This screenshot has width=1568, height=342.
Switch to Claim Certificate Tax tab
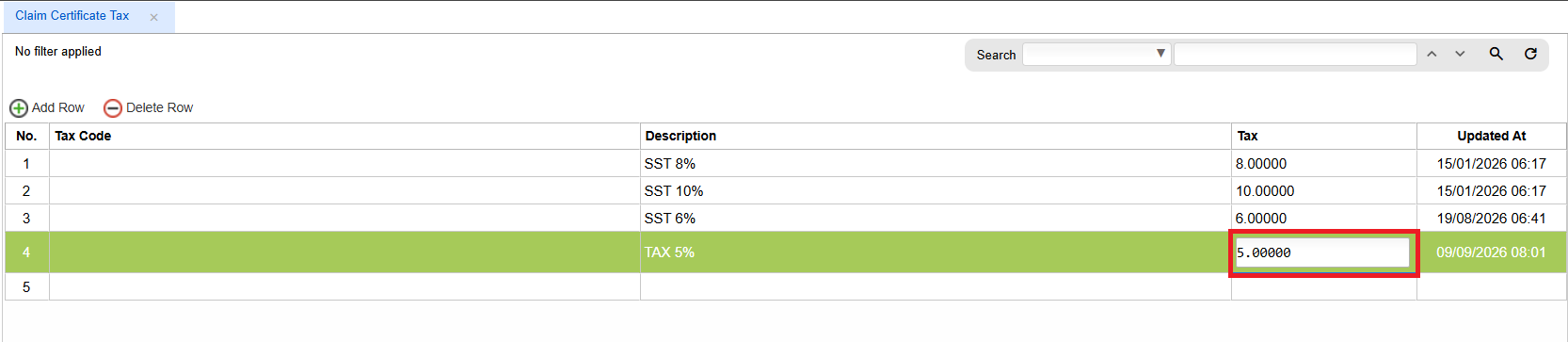(72, 16)
